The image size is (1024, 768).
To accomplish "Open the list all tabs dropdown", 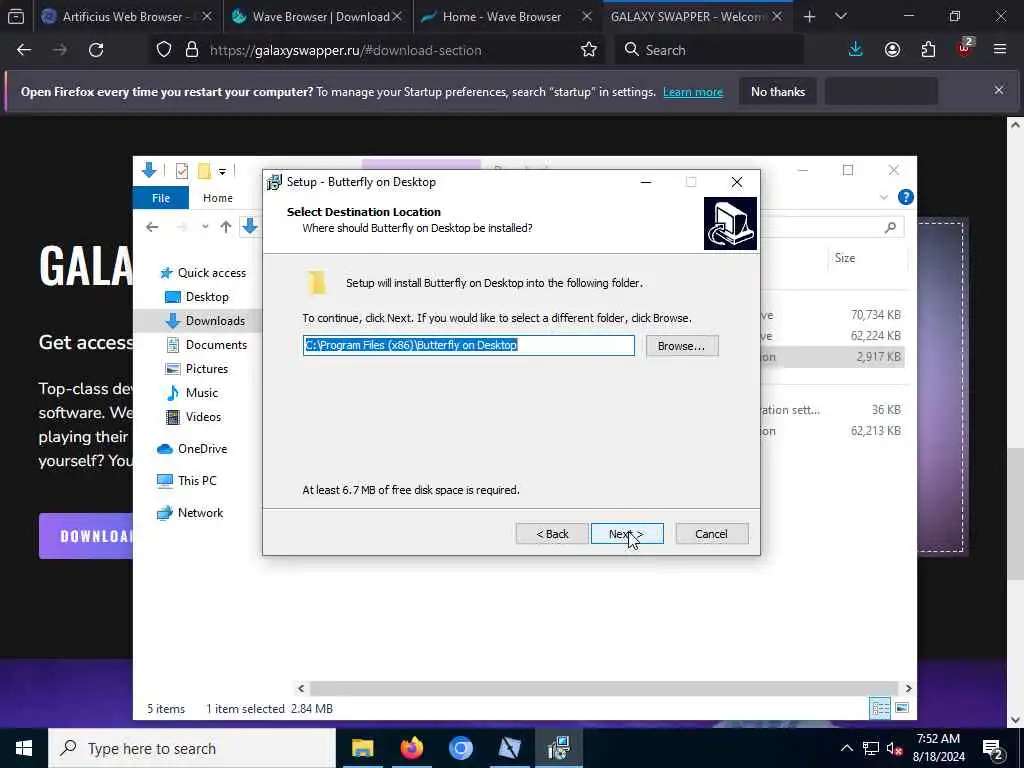I will click(x=841, y=16).
